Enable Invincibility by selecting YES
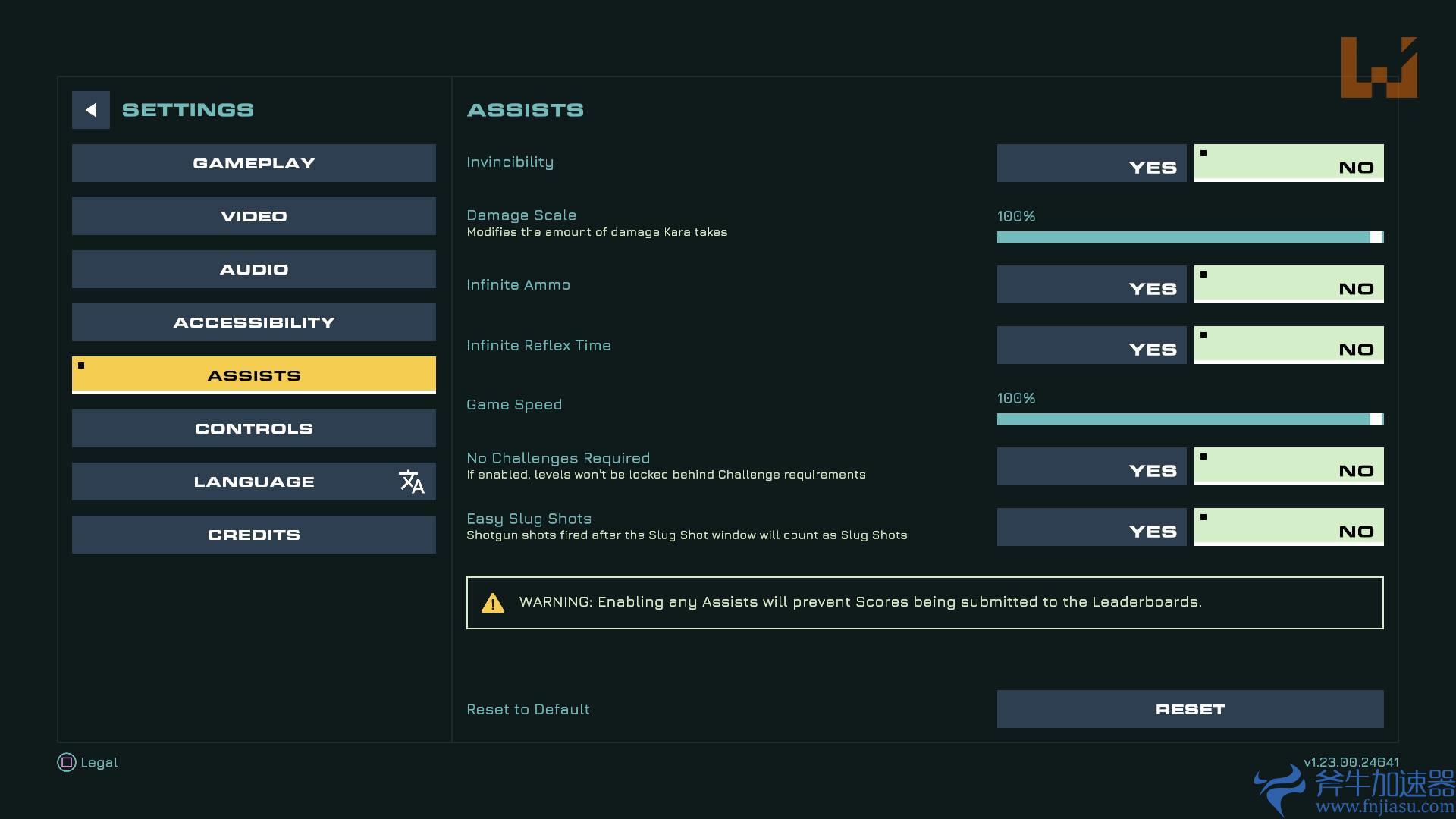The height and width of the screenshot is (819, 1456). point(1091,163)
